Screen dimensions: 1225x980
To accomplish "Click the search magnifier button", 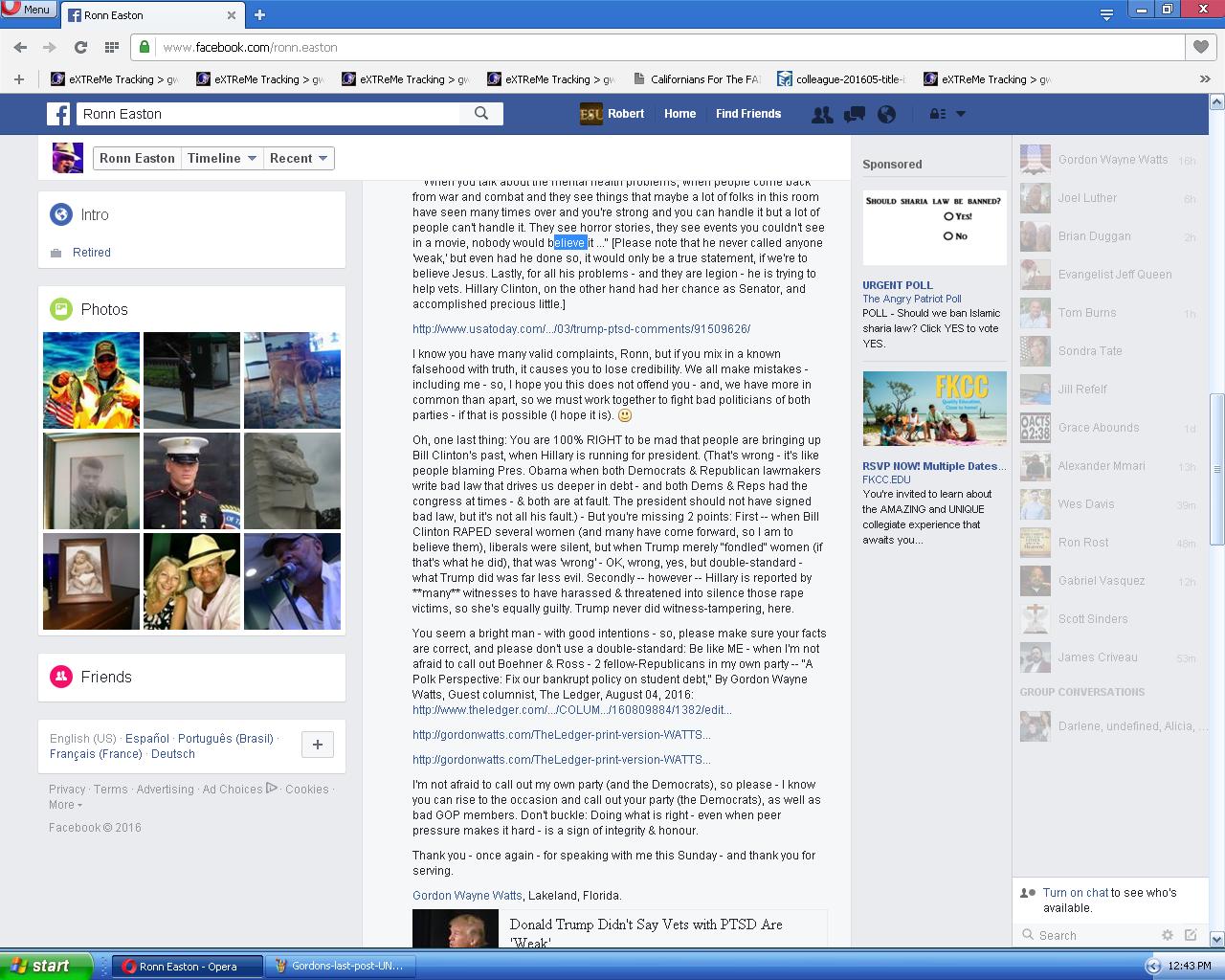I will pos(481,114).
